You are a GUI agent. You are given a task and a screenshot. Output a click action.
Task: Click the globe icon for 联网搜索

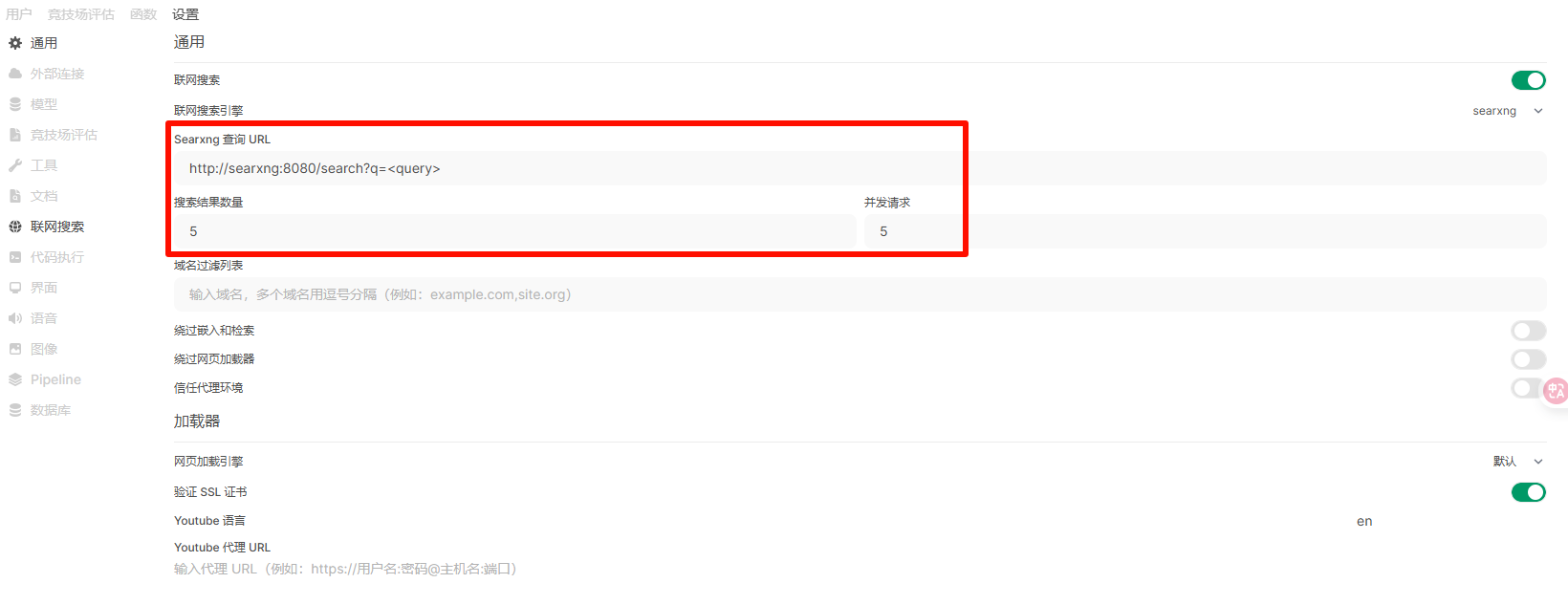click(x=15, y=227)
